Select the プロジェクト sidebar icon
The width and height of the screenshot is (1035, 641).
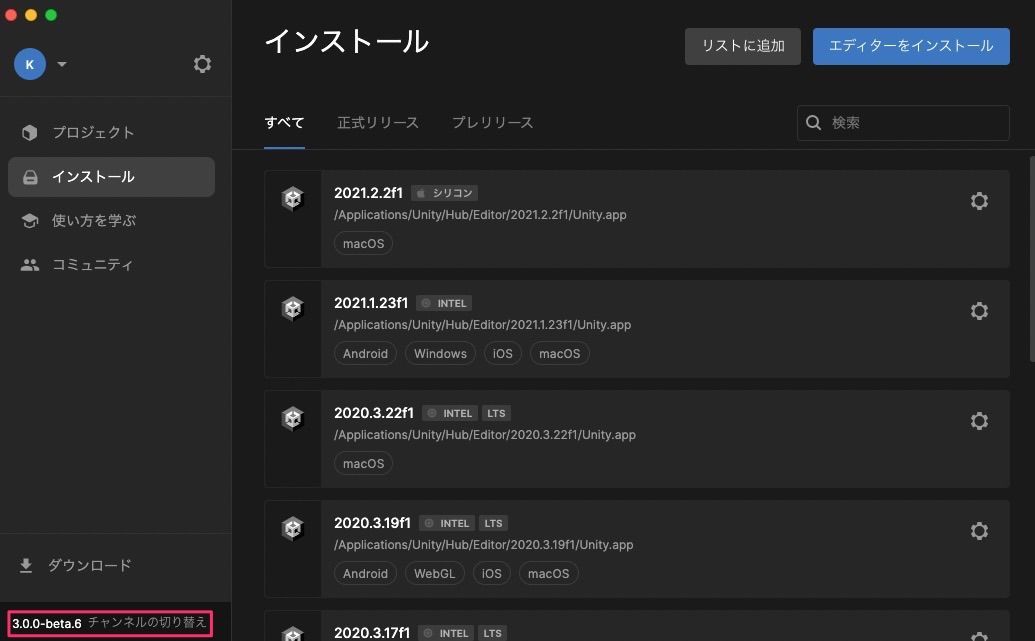(x=30, y=131)
